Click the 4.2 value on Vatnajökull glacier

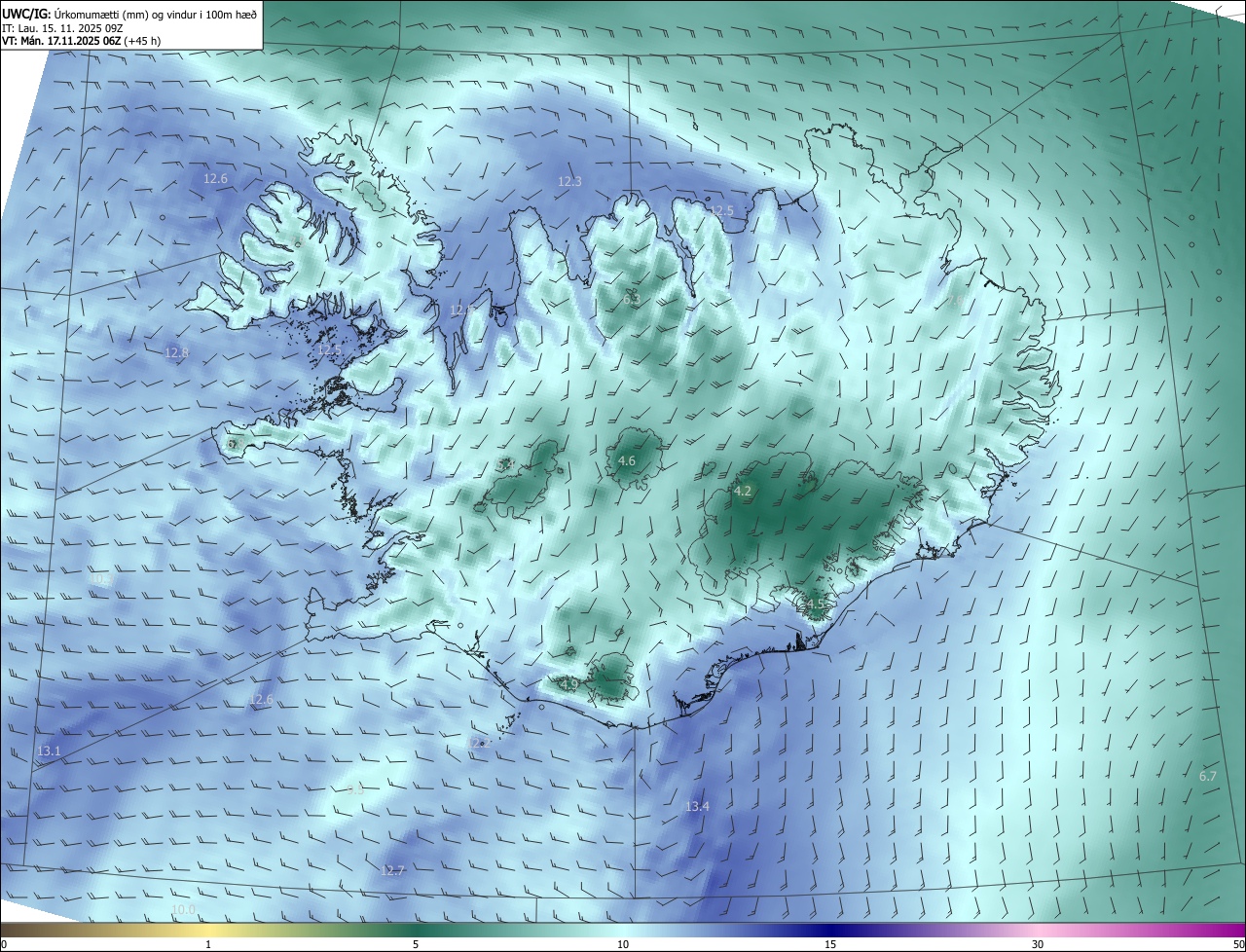point(743,492)
